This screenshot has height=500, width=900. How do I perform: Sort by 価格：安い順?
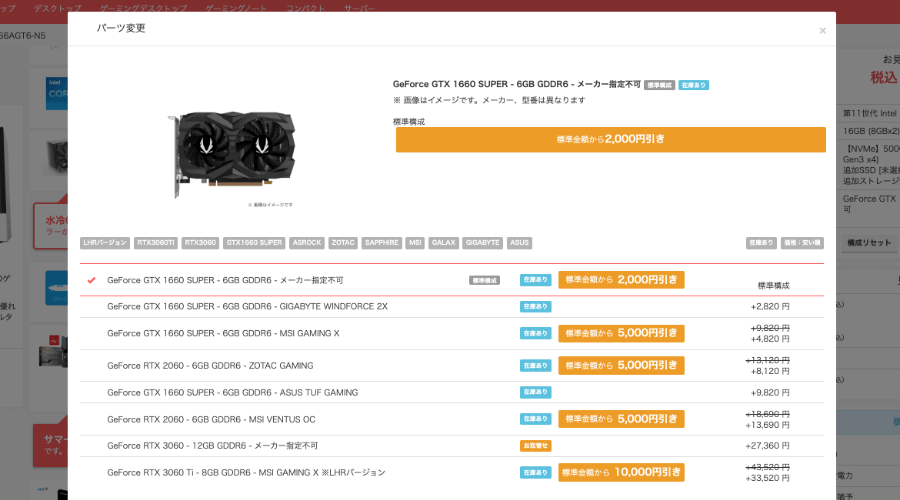802,243
